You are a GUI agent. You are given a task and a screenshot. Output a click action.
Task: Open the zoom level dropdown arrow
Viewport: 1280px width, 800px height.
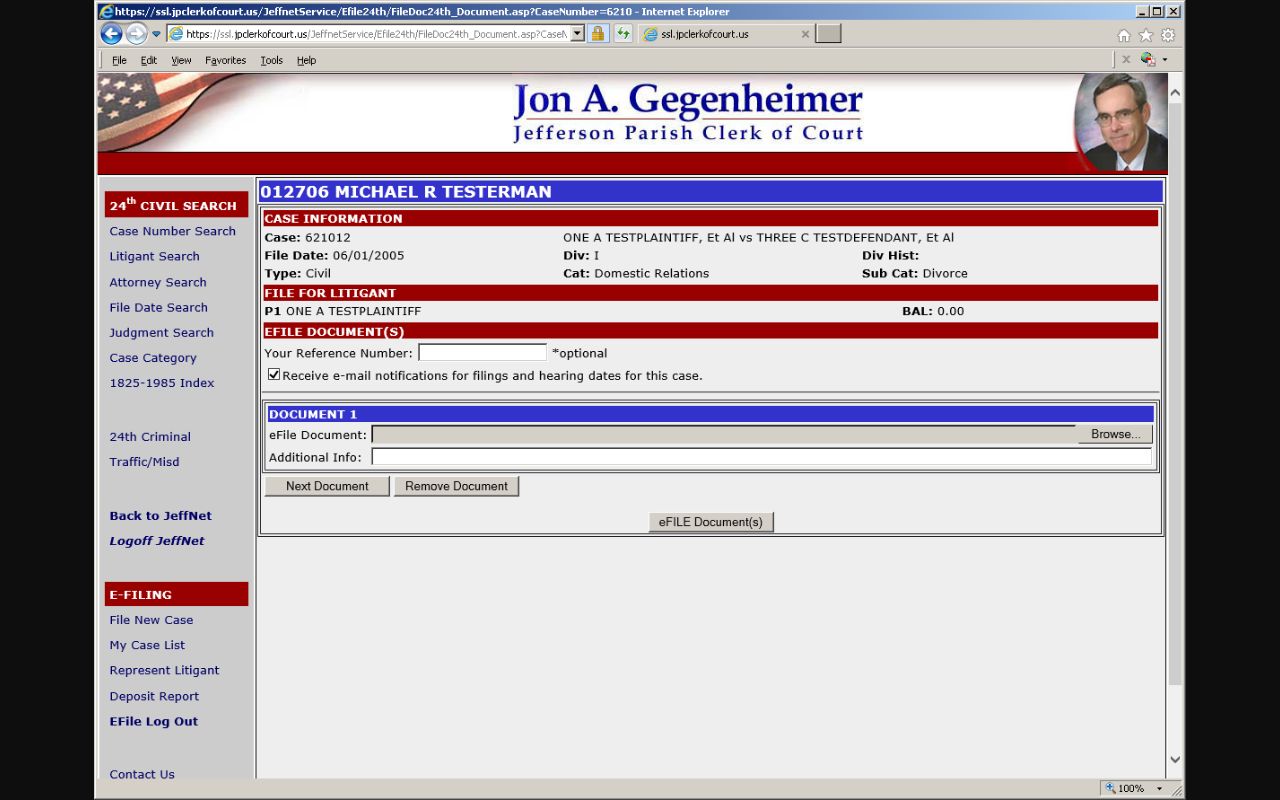click(1159, 788)
